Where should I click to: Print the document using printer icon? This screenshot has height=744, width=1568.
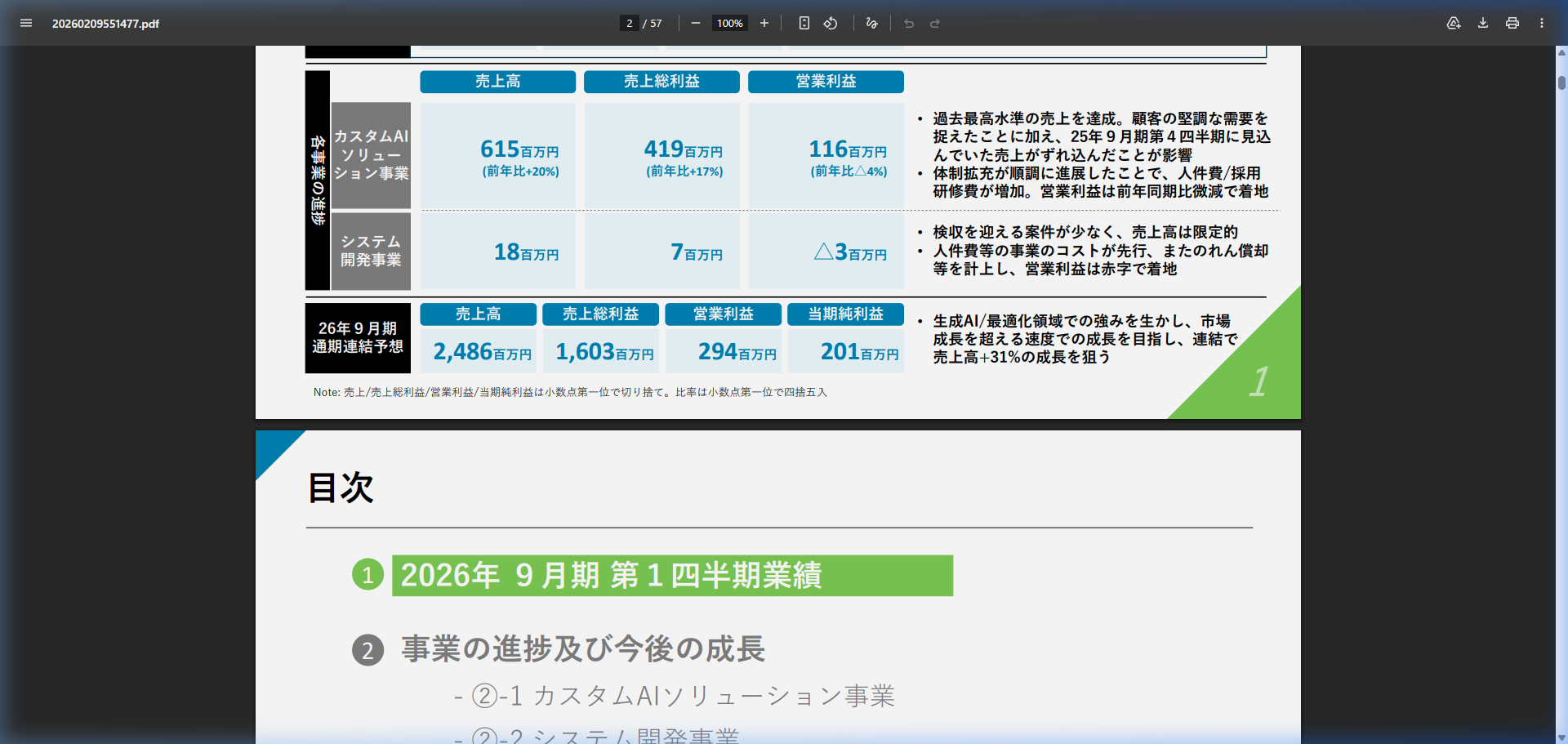tap(1512, 23)
